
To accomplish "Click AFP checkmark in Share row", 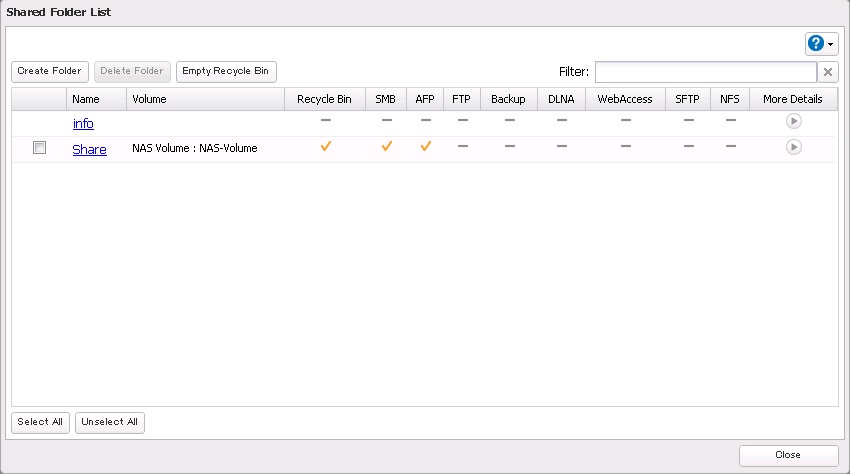I will pos(425,147).
